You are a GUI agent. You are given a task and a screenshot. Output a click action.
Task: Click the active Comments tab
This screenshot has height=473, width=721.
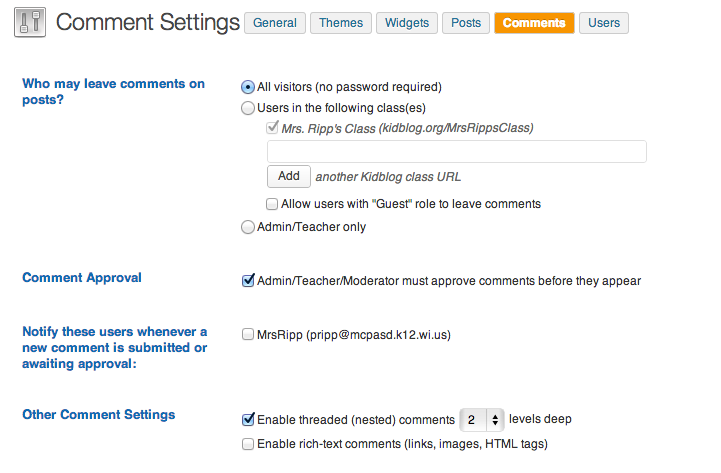(534, 23)
